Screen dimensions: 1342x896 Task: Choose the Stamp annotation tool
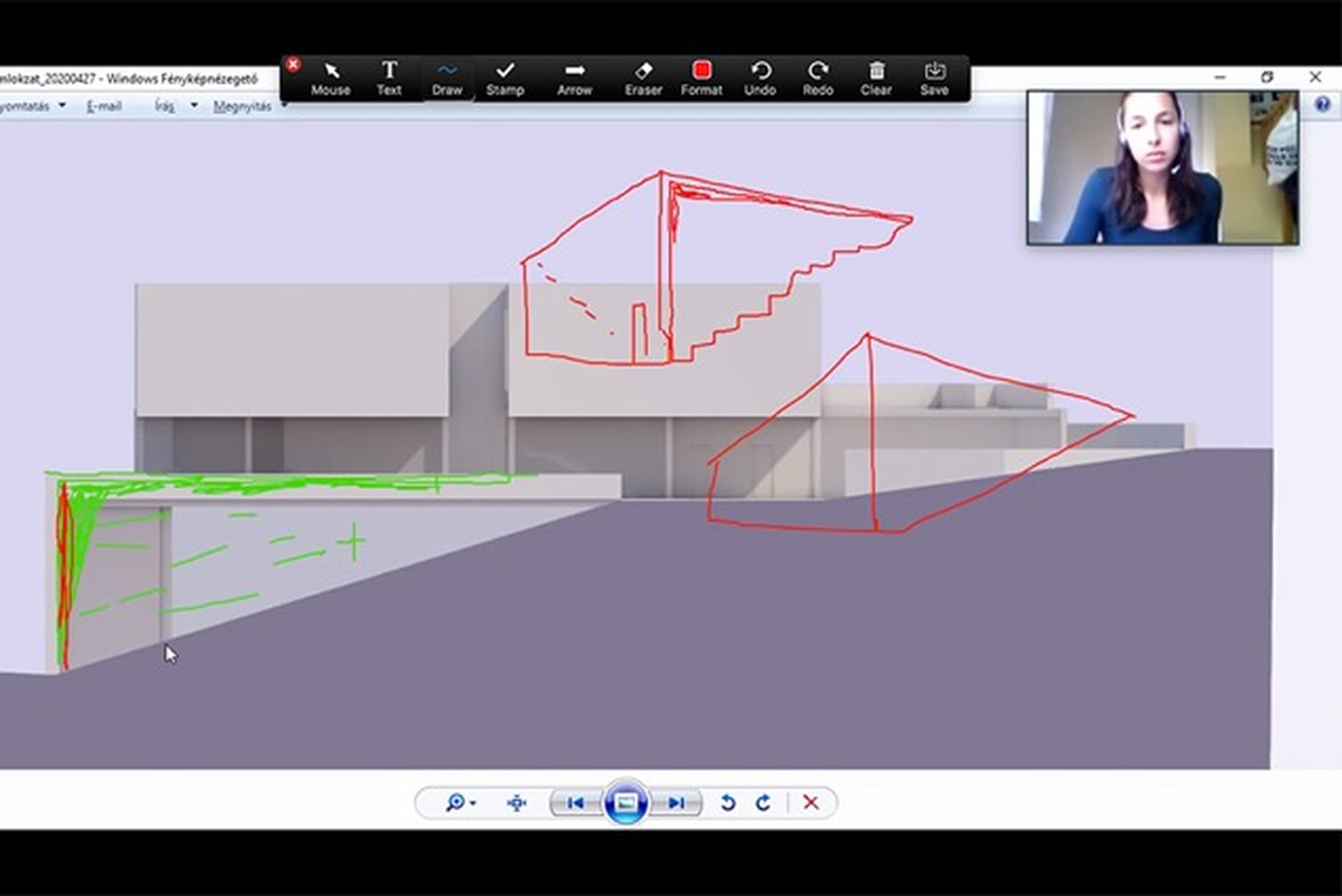point(505,78)
